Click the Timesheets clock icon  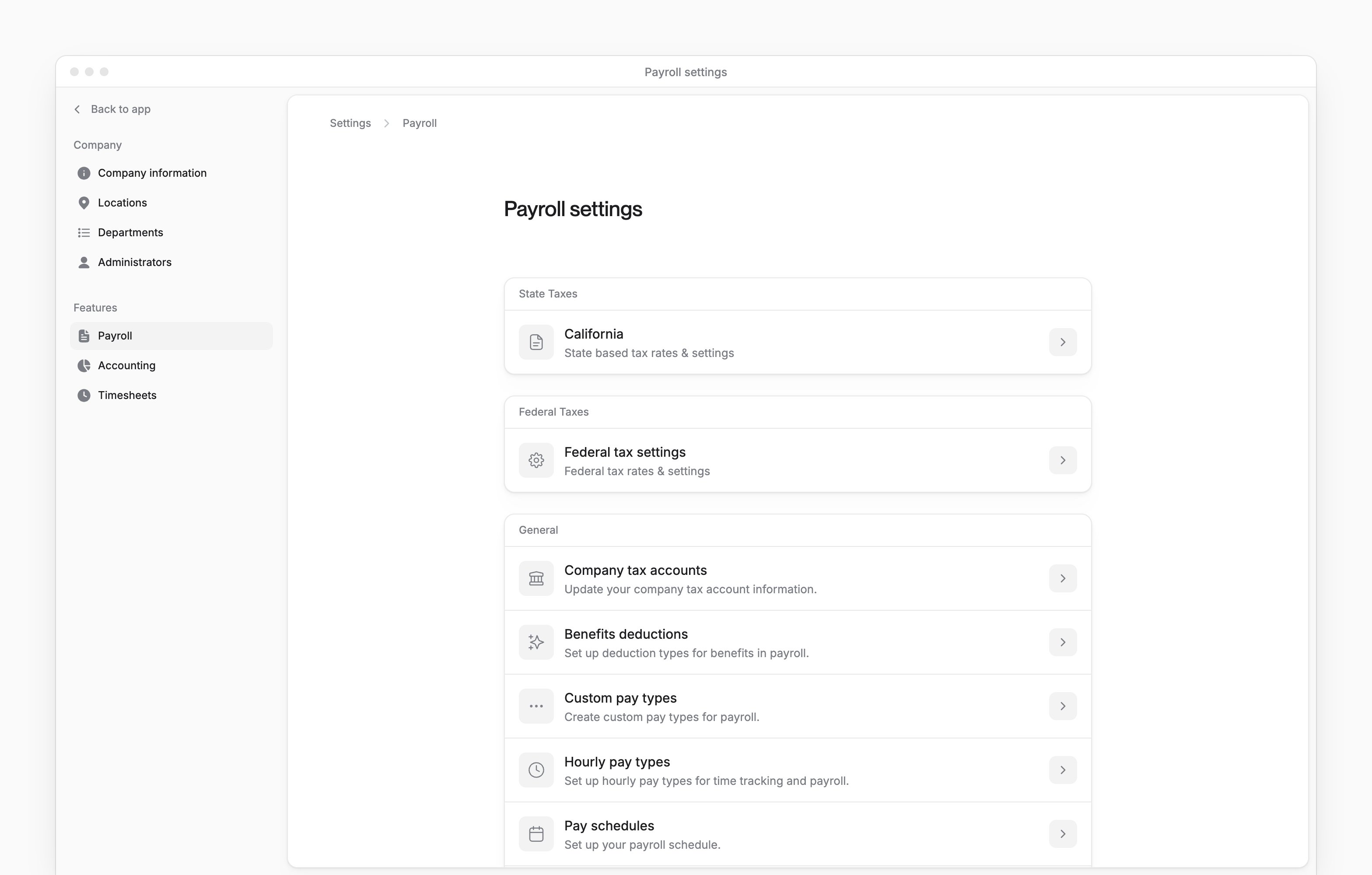[84, 395]
